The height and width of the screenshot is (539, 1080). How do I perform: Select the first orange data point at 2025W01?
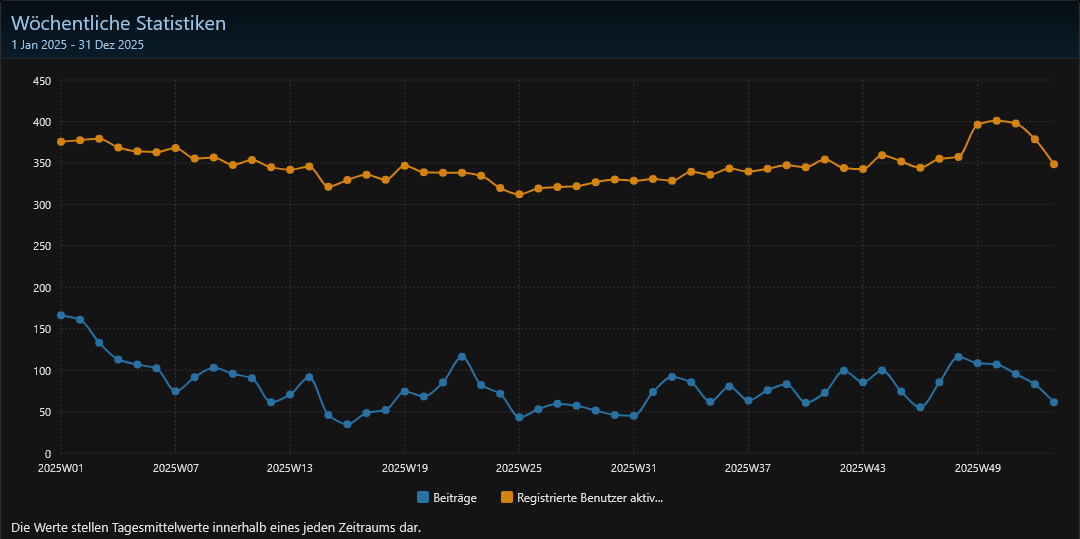click(x=61, y=142)
